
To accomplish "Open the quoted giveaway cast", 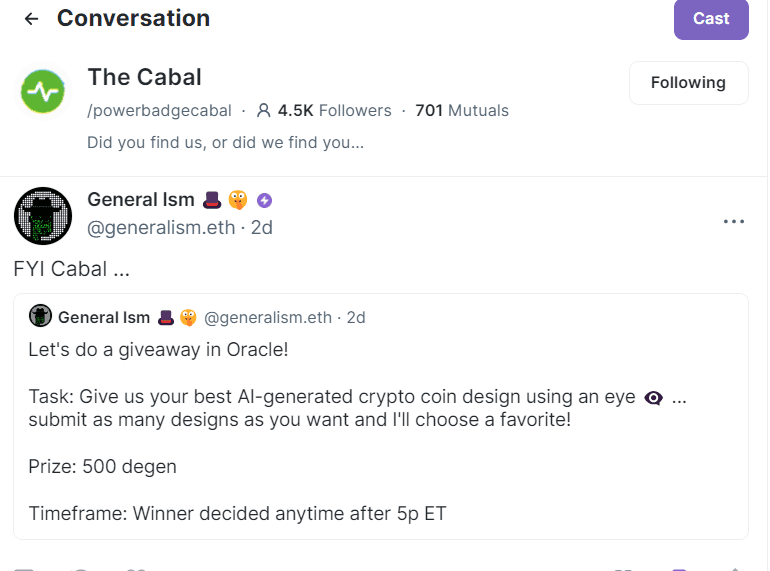I will [381, 416].
